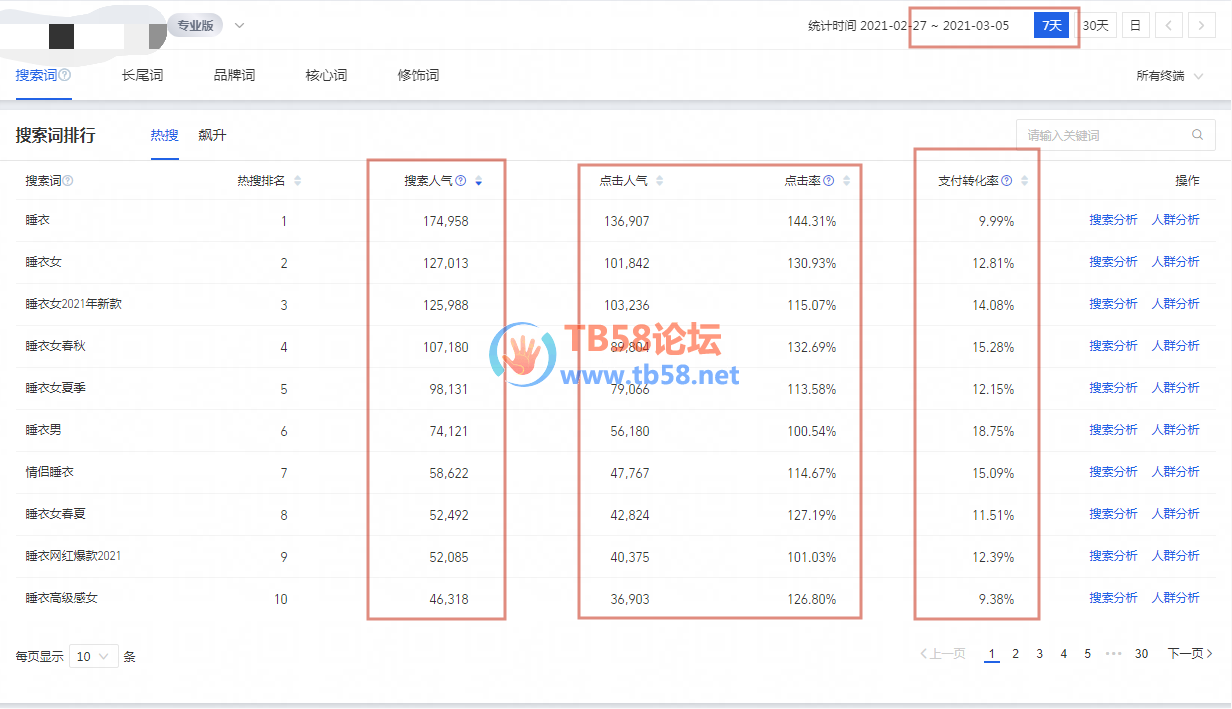Image resolution: width=1232 pixels, height=709 pixels.
Task: Expand the 专业版 version dropdown arrow
Action: click(239, 26)
